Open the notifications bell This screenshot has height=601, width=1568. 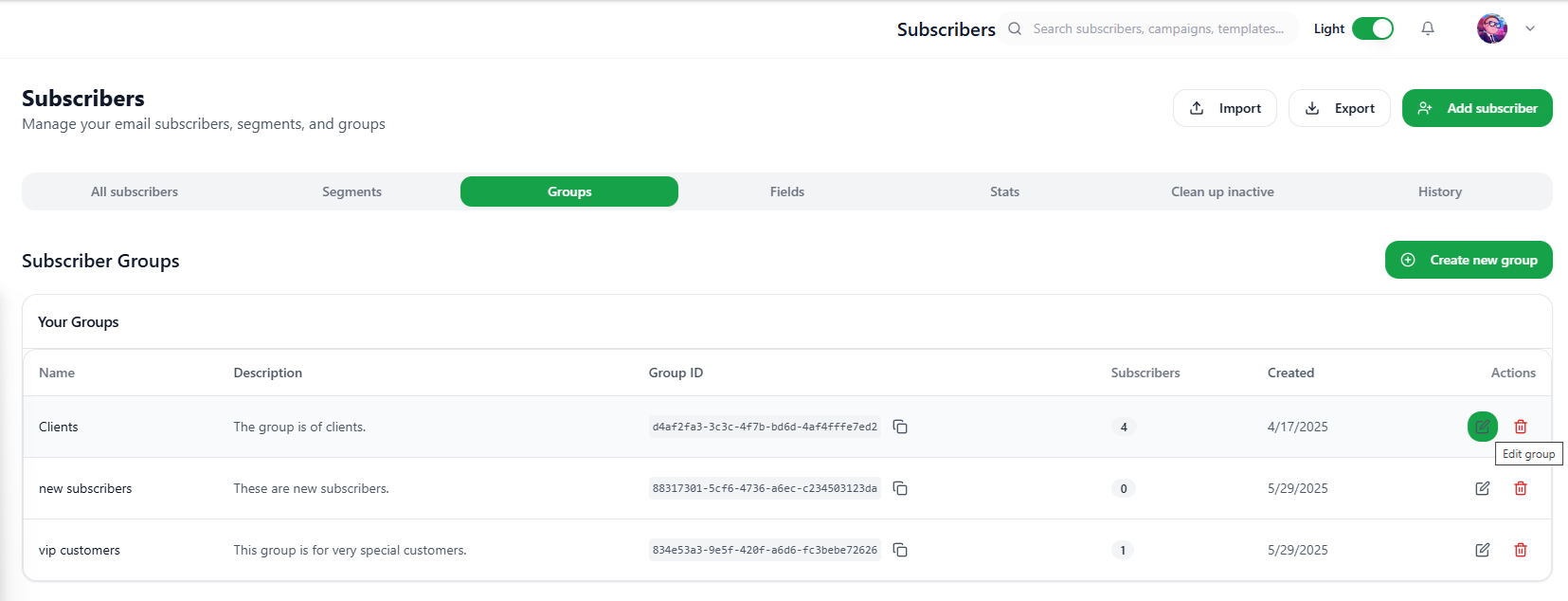click(x=1428, y=28)
